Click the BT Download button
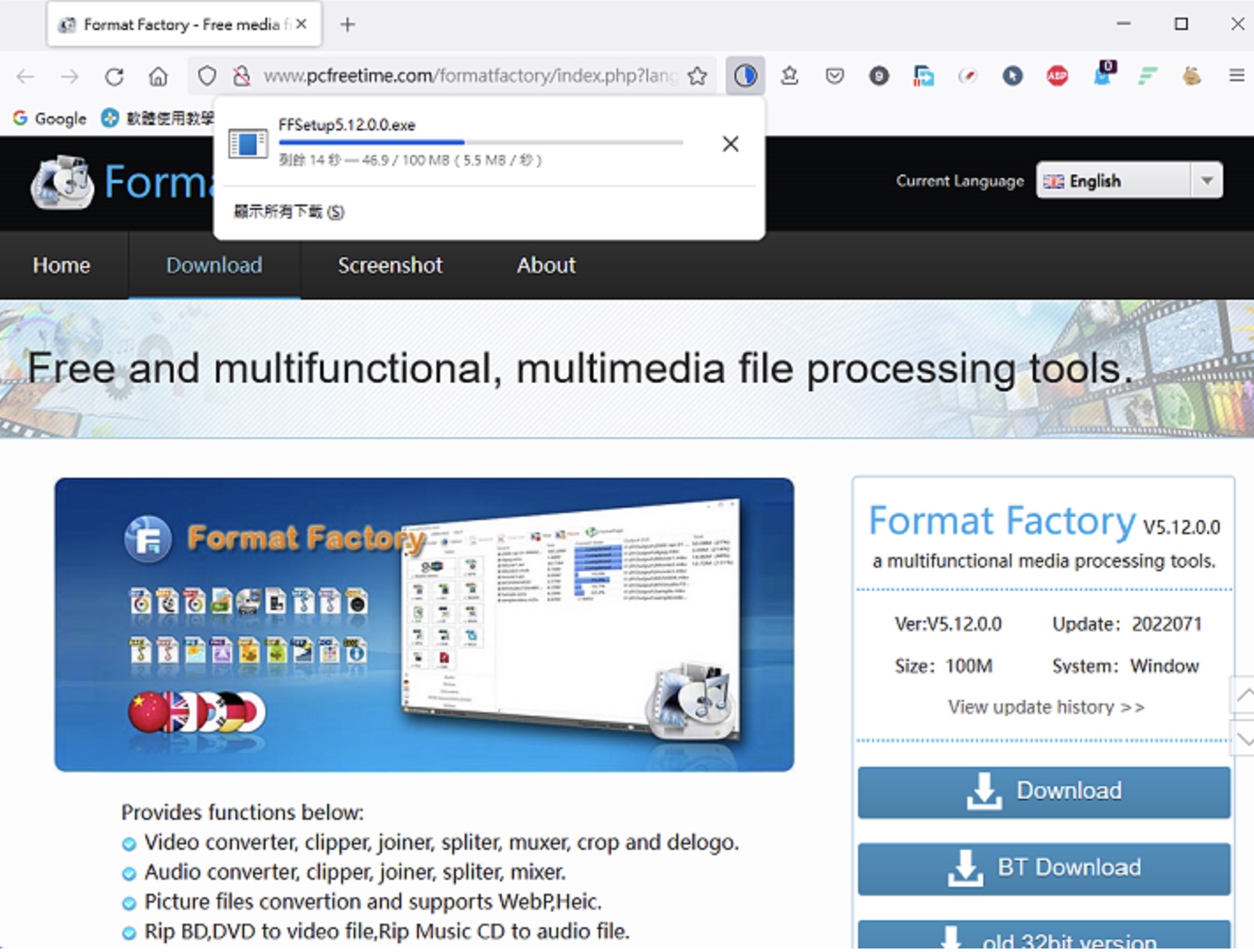 coord(1044,868)
